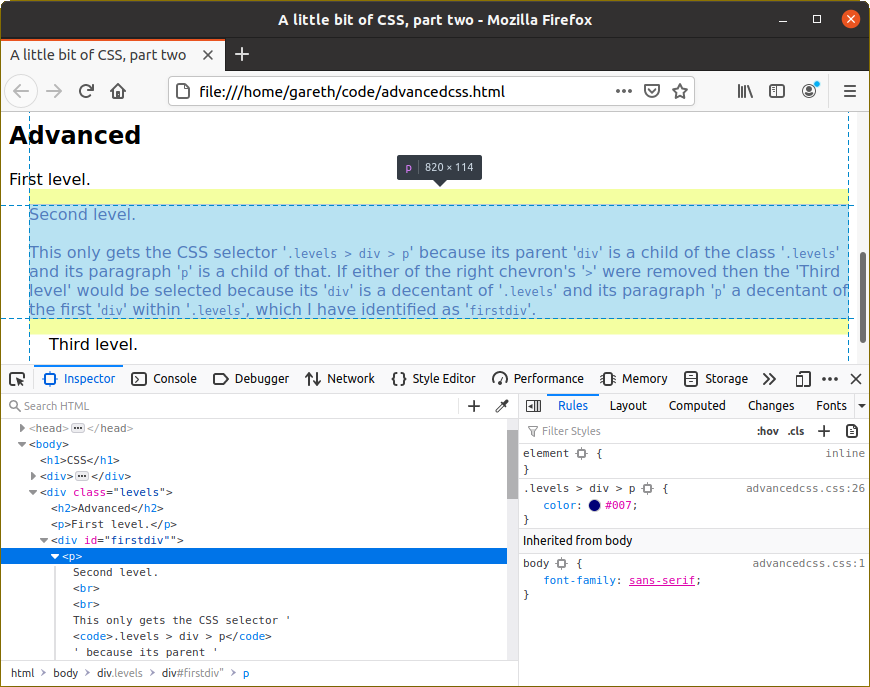Highlight elements matching body selector

[562, 563]
